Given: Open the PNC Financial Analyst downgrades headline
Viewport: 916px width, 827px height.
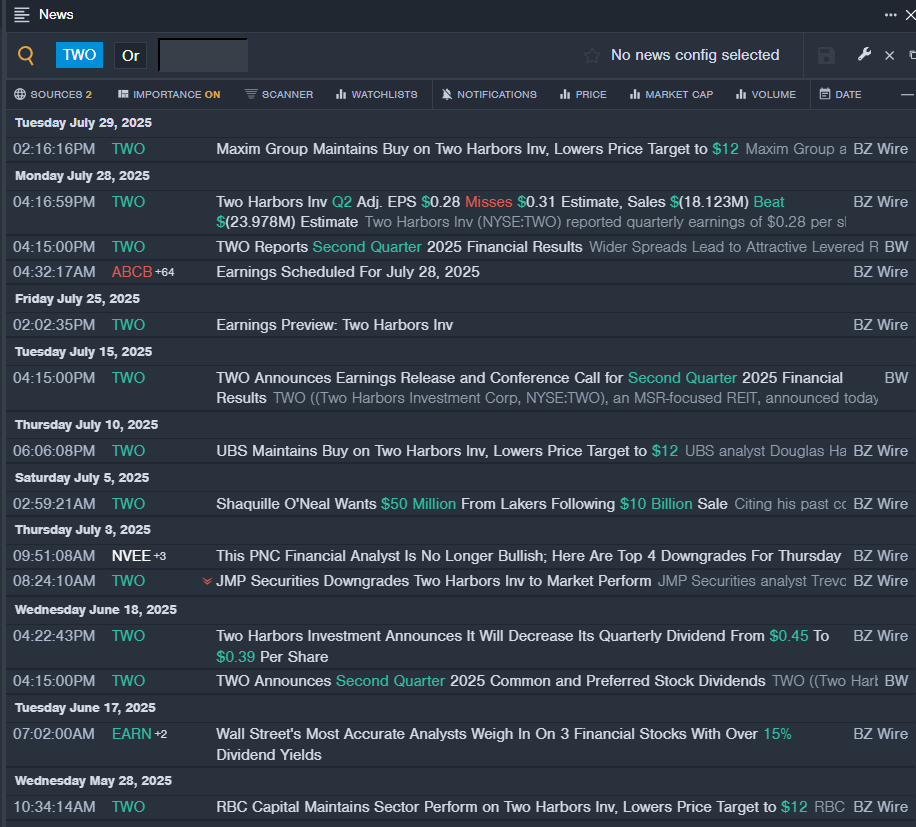Looking at the screenshot, I should (x=529, y=556).
